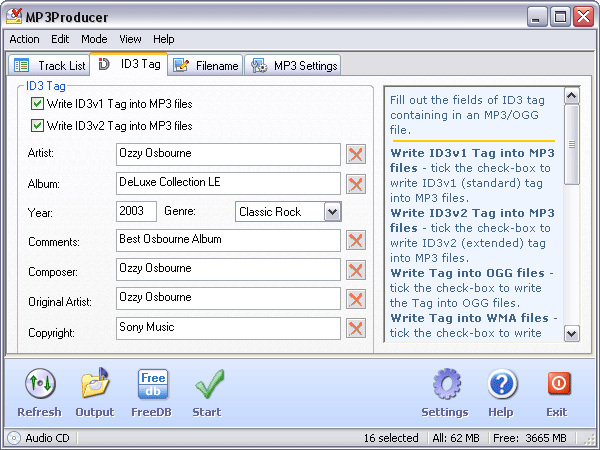The height and width of the screenshot is (450, 600).
Task: Click the MP3Producer title bar app icon
Action: 14,16
